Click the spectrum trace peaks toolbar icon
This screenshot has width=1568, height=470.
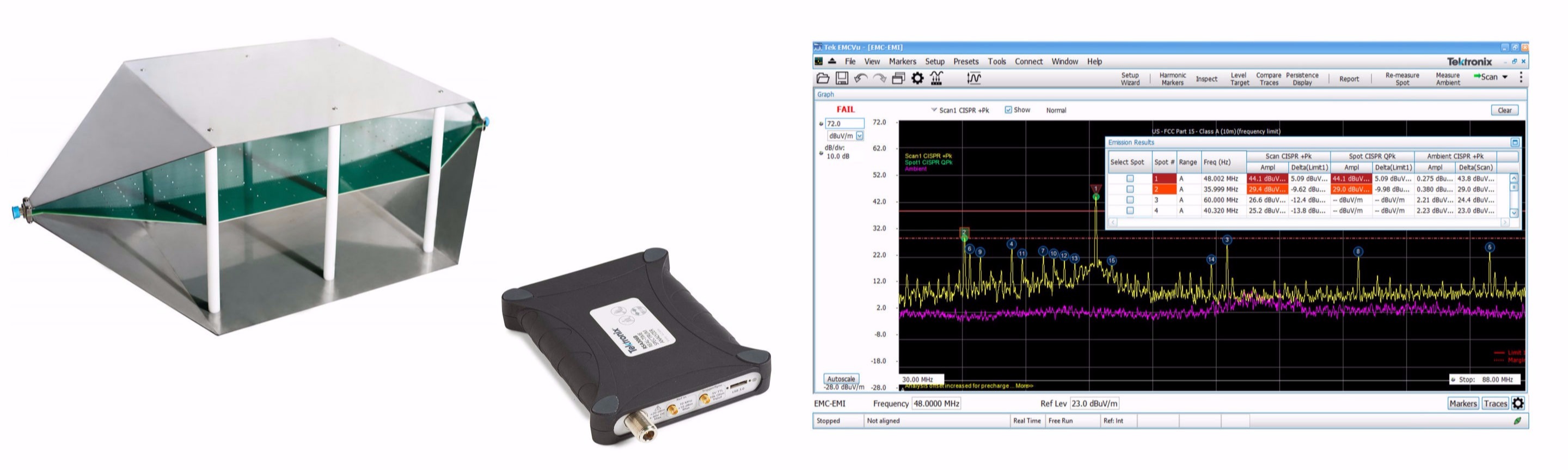pos(936,78)
